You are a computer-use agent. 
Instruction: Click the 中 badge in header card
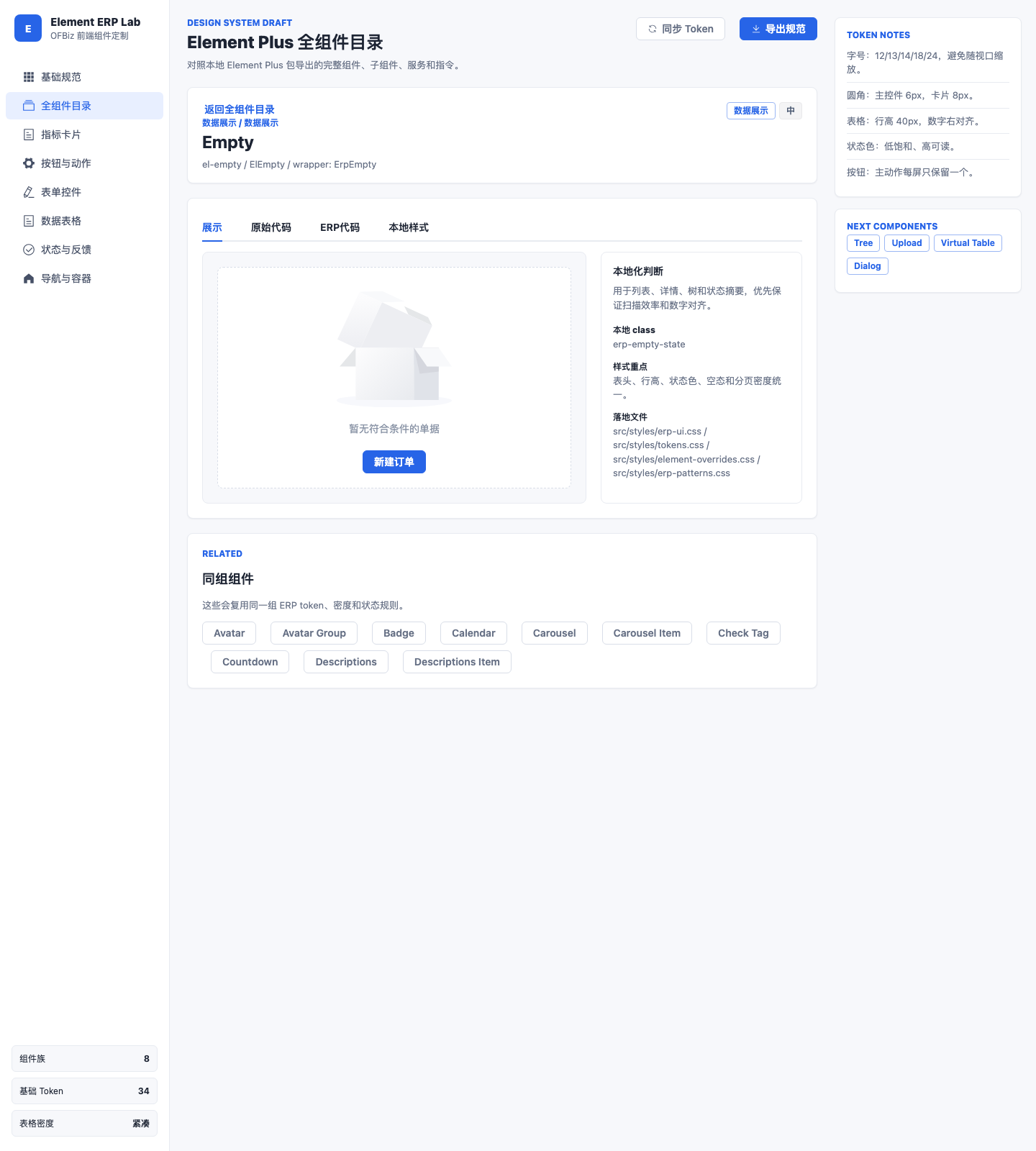pos(791,111)
